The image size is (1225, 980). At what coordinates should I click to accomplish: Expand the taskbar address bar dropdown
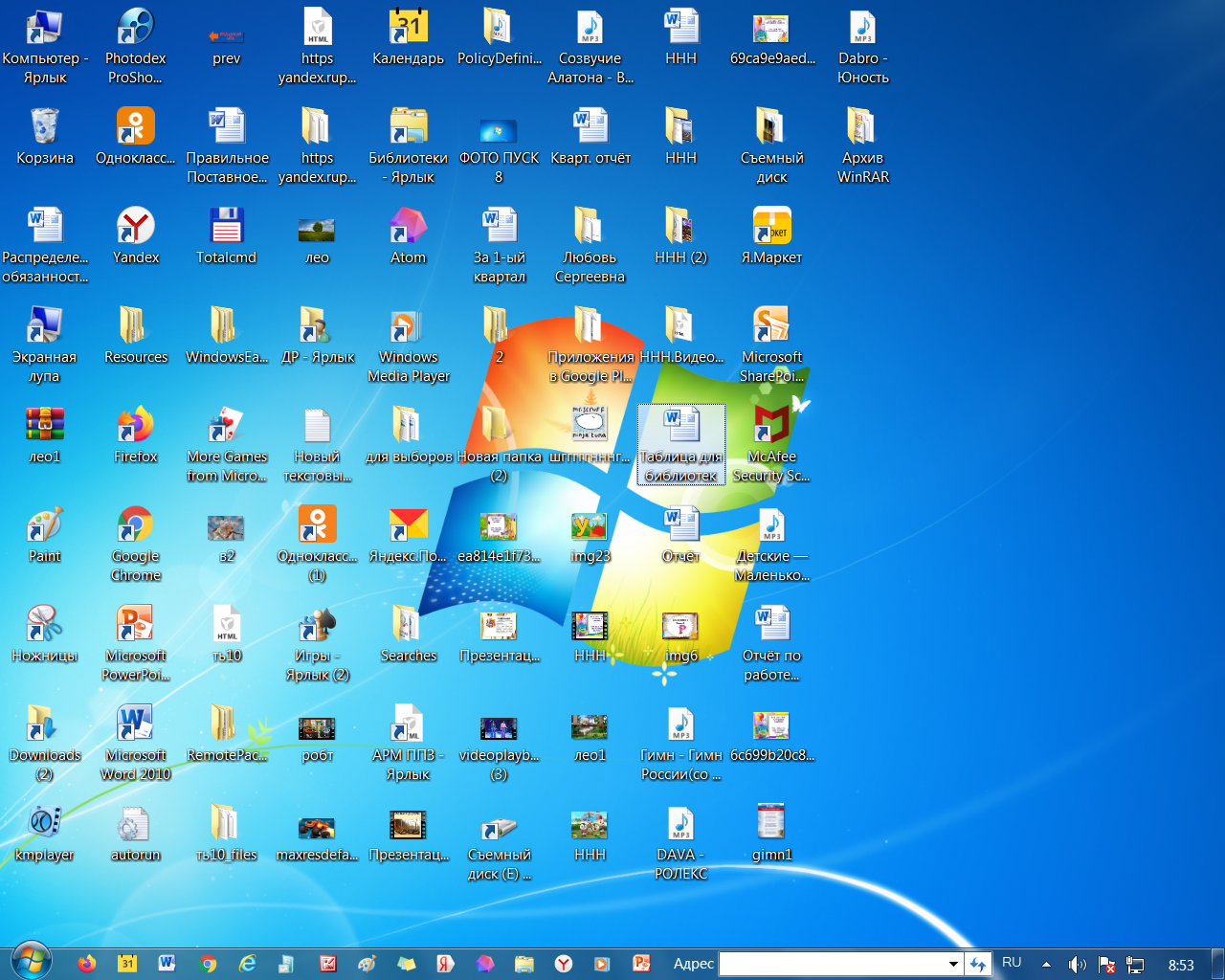pyautogui.click(x=953, y=964)
